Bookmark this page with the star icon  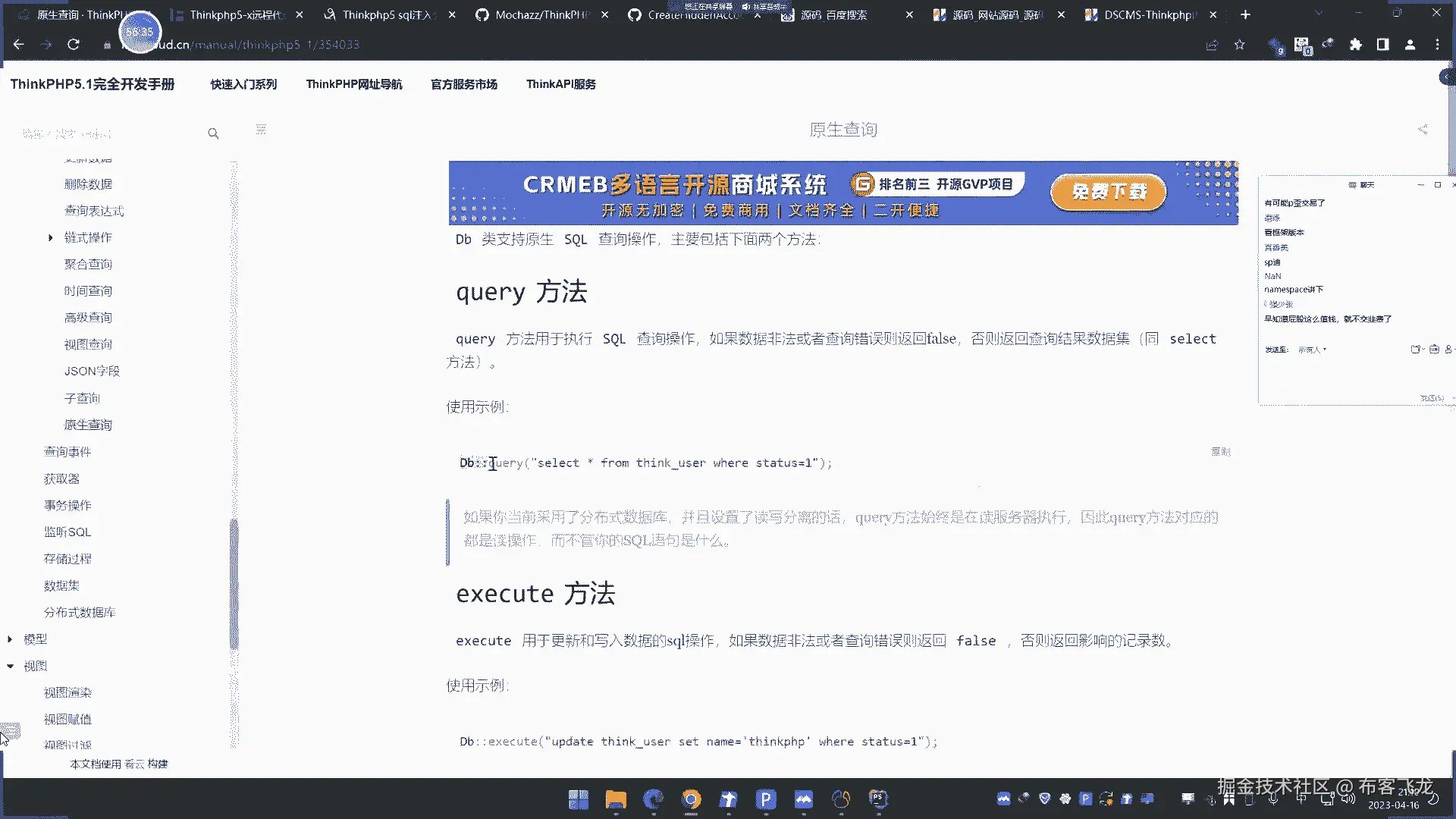1239,45
